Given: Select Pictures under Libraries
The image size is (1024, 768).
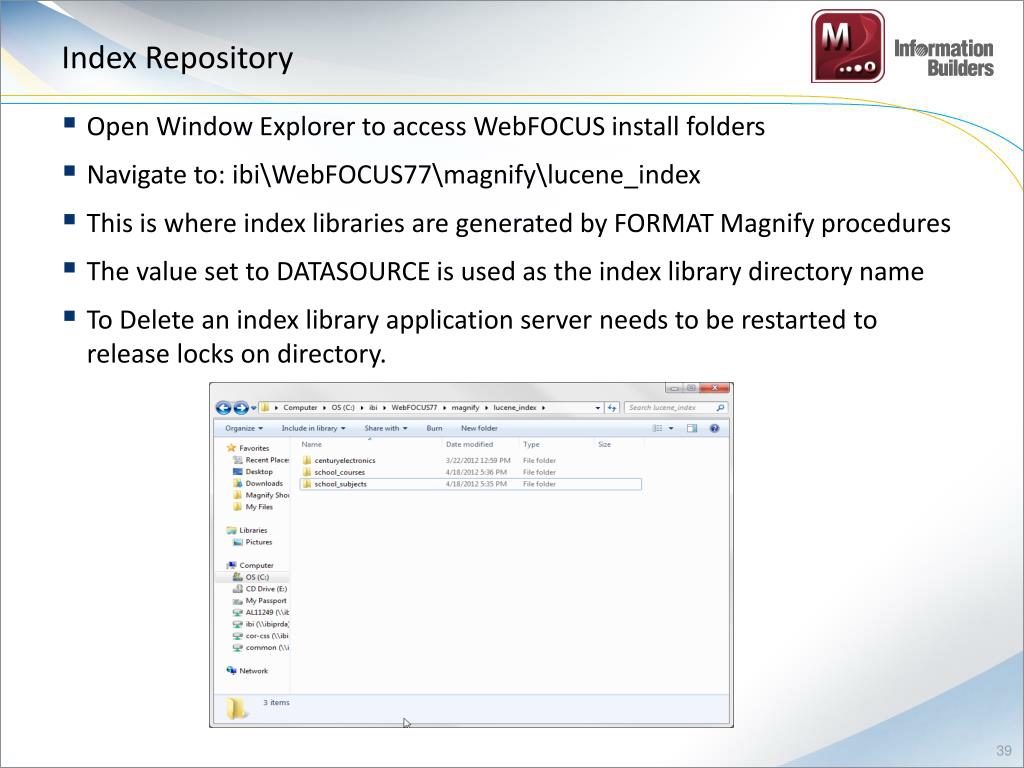Looking at the screenshot, I should (259, 542).
